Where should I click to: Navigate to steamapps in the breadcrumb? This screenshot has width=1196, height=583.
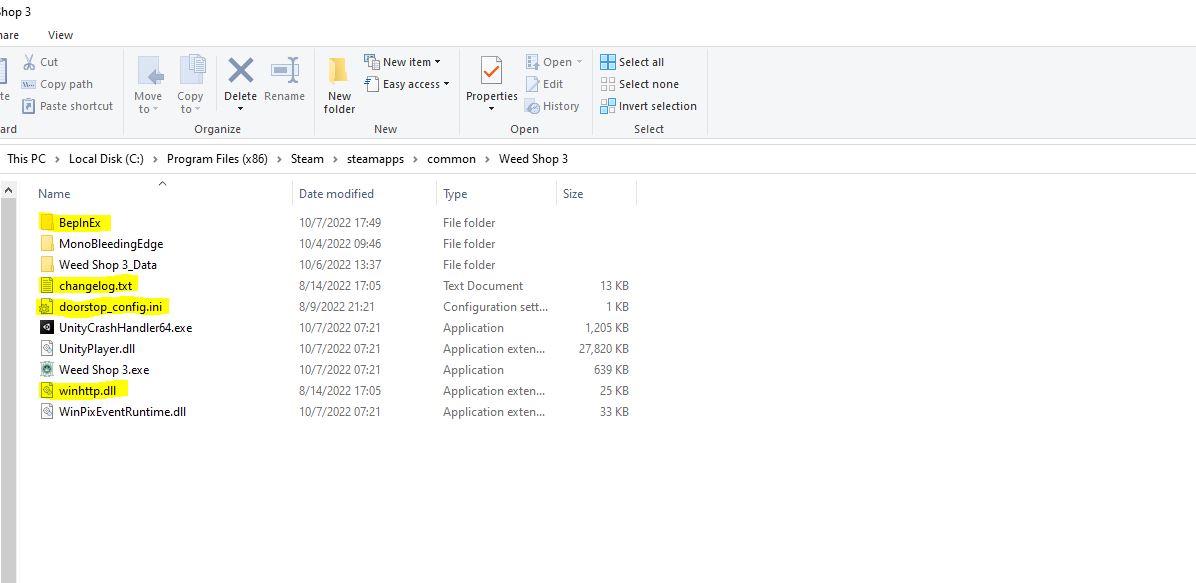pyautogui.click(x=375, y=159)
